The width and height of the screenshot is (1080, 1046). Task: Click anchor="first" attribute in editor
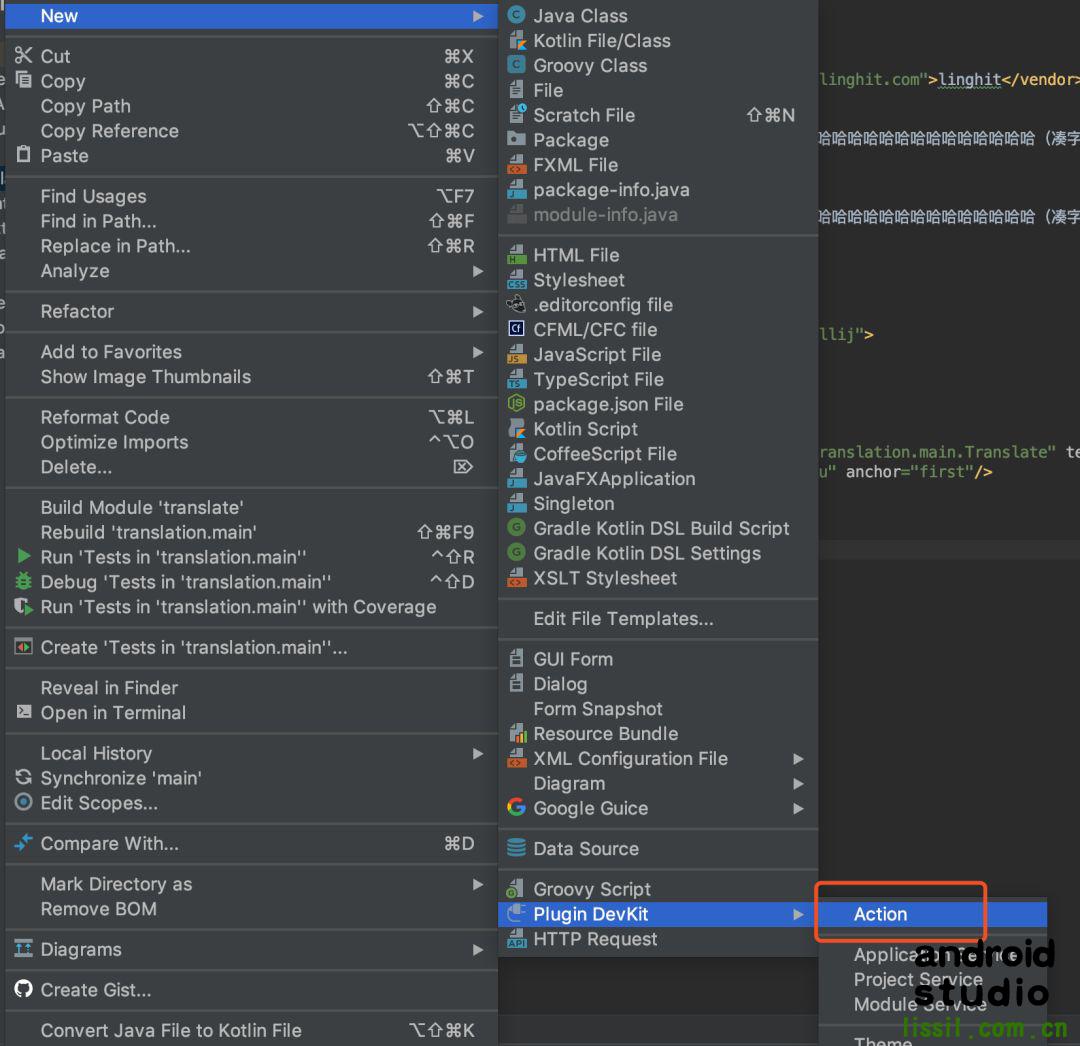tap(909, 472)
